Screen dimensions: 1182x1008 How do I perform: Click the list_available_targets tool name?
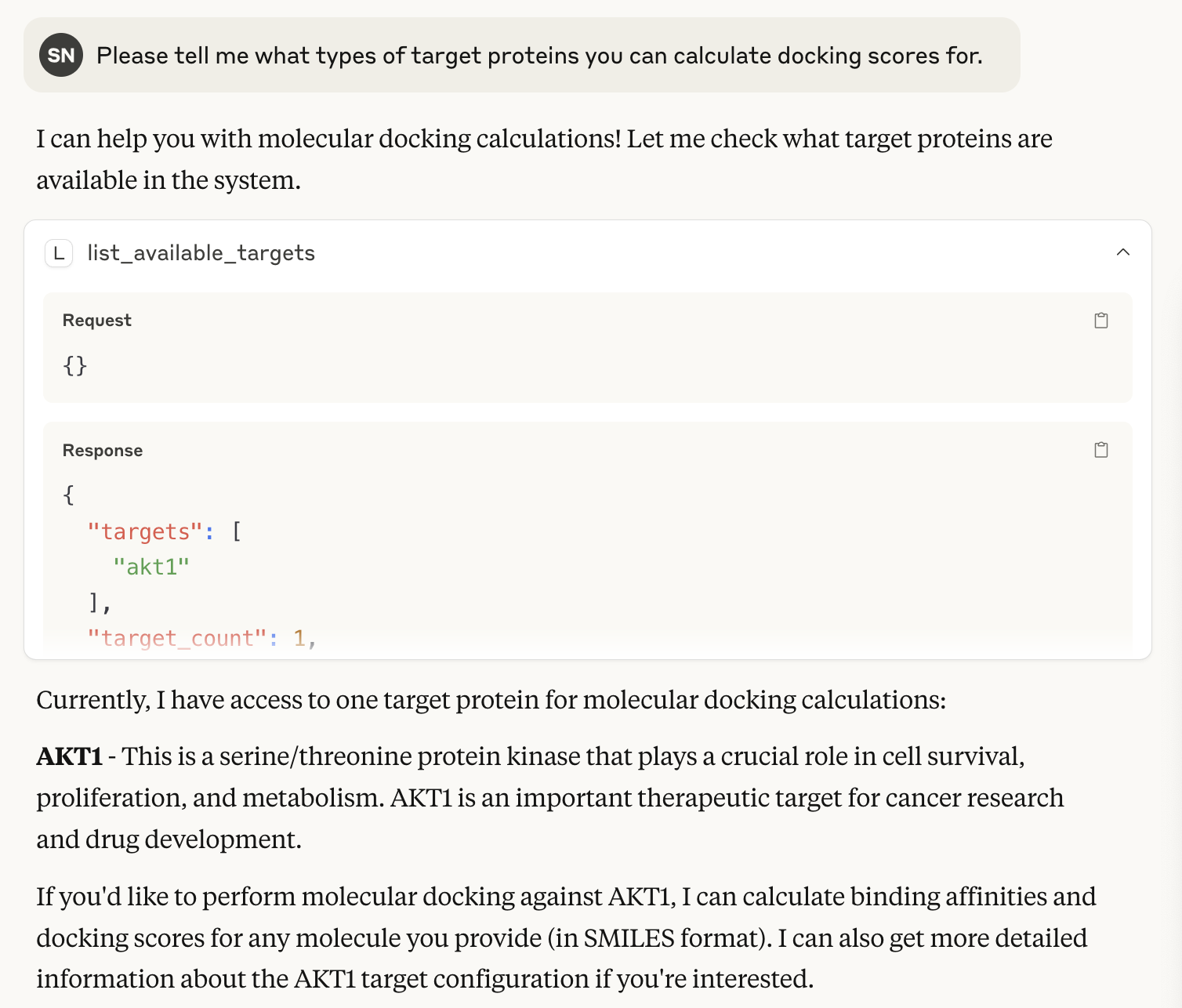click(x=201, y=253)
